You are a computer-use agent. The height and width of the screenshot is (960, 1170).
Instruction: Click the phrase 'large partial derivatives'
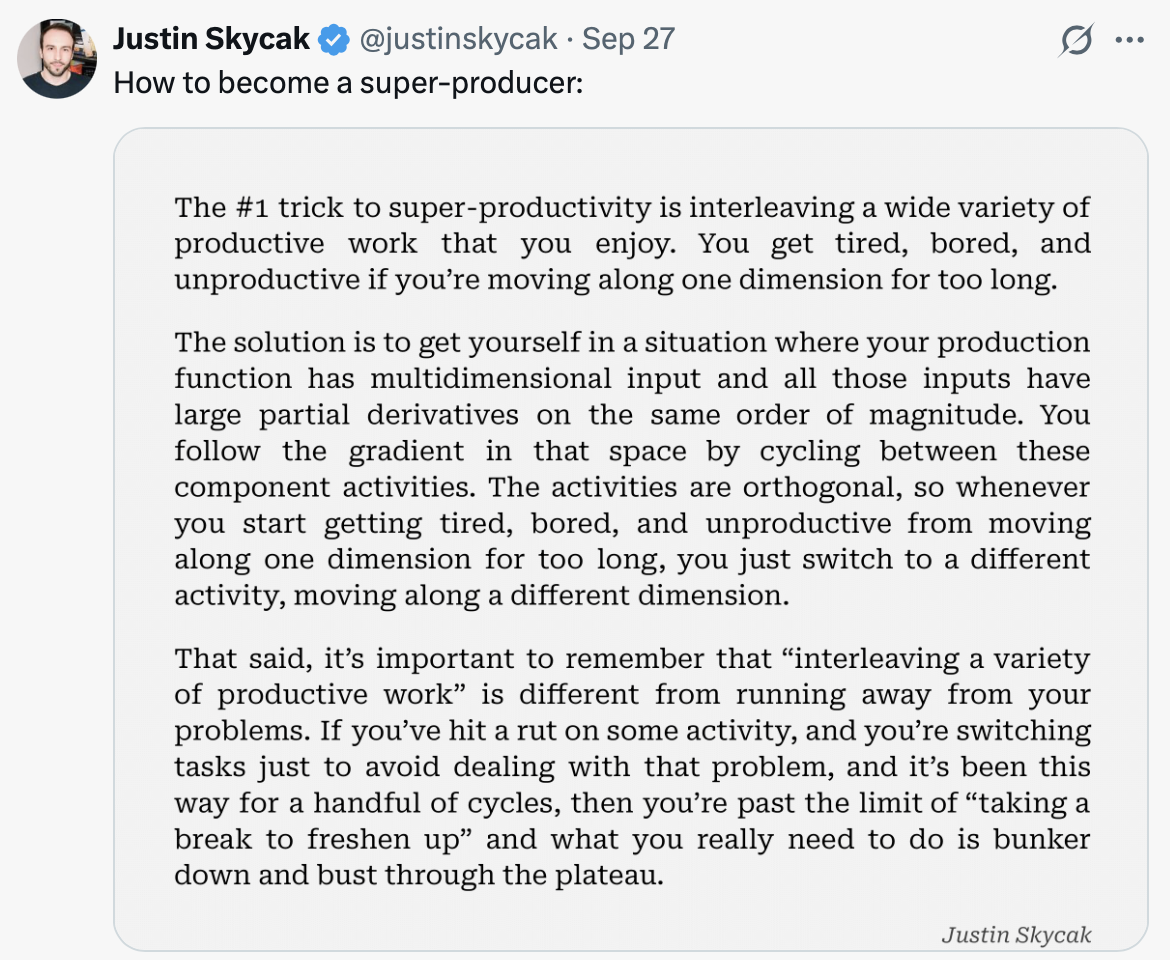coord(346,415)
